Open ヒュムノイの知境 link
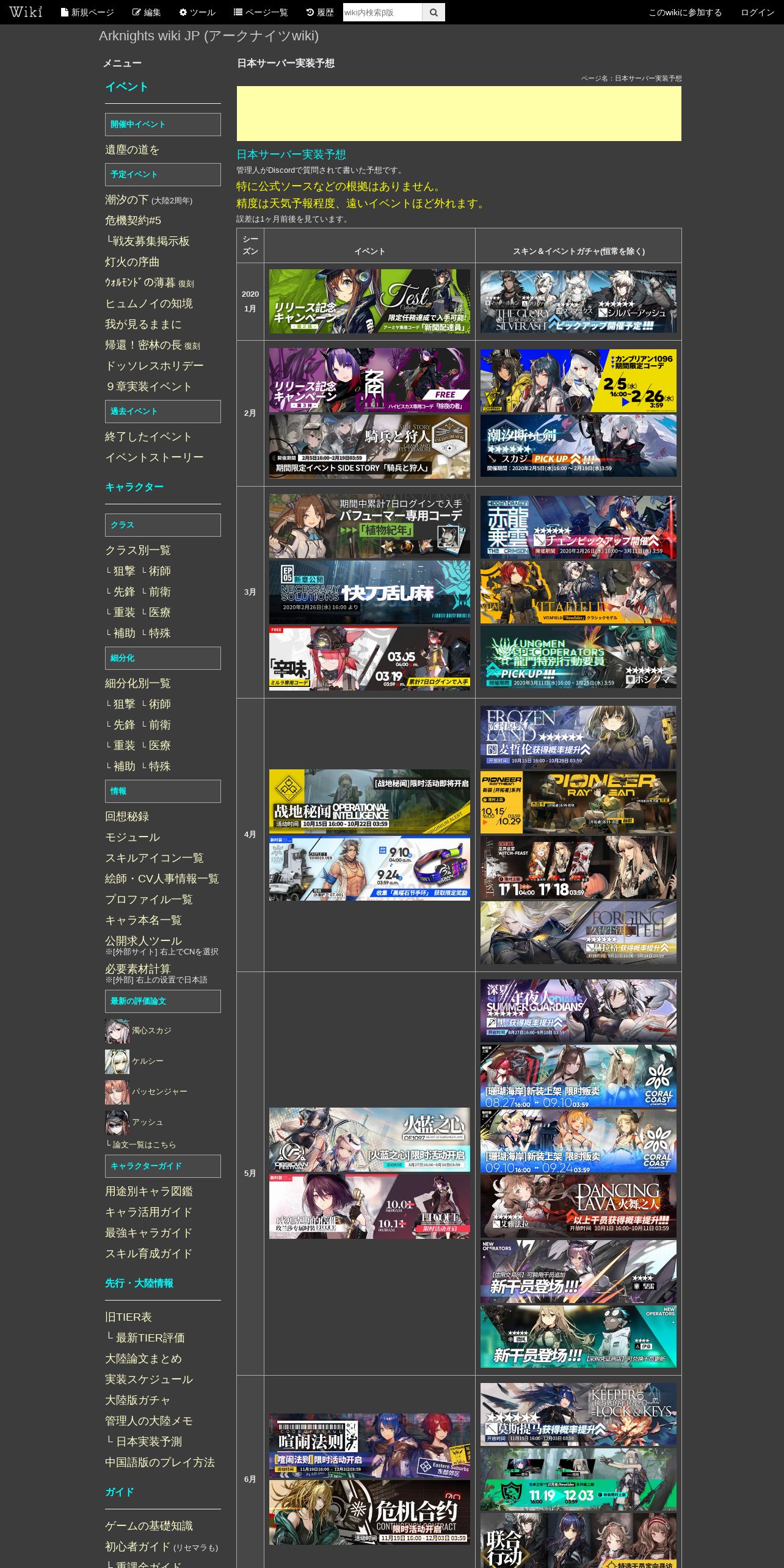Viewport: 784px width, 1568px height. (x=149, y=303)
